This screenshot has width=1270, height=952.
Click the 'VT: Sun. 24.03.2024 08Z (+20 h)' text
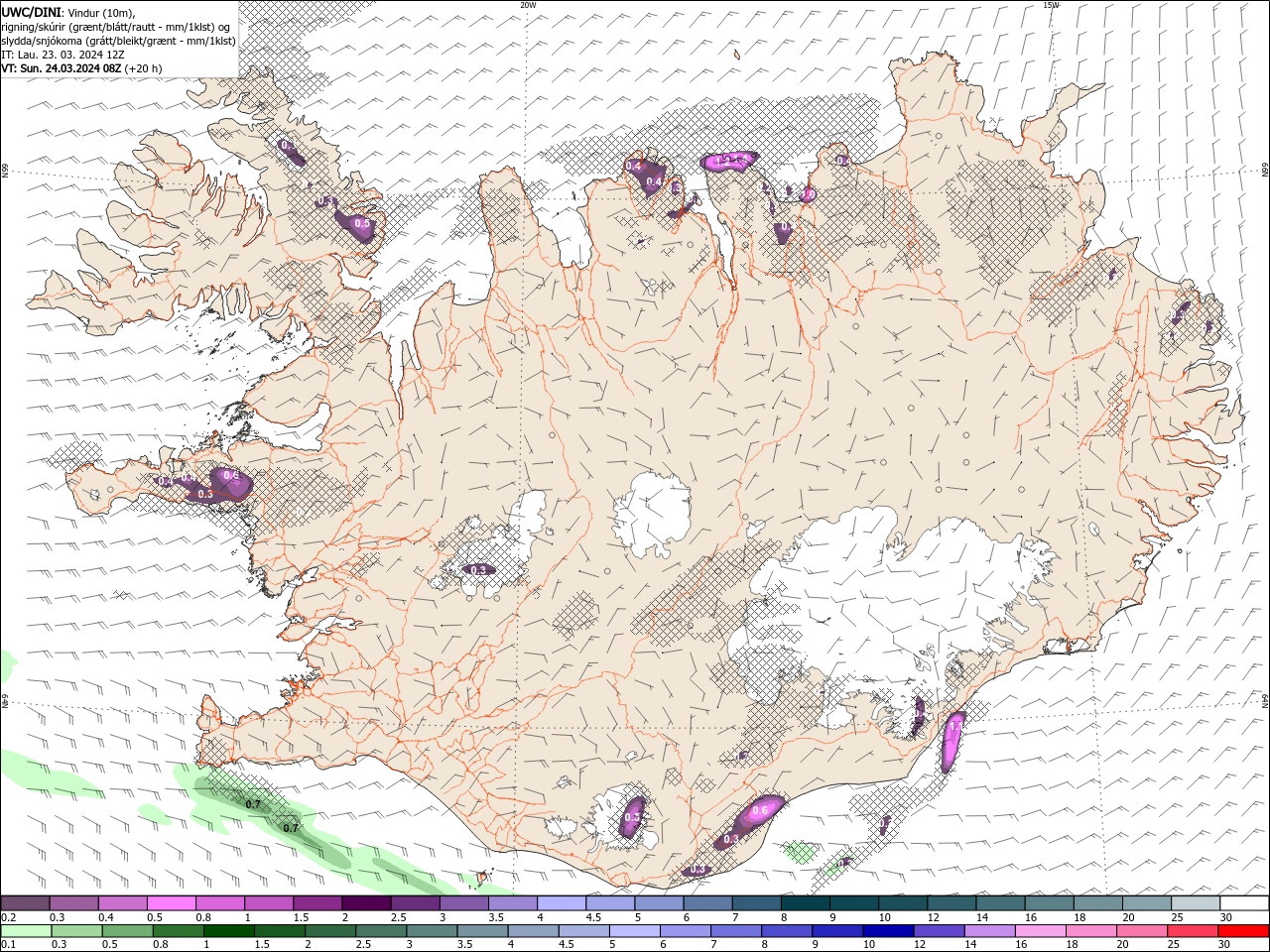[81, 68]
